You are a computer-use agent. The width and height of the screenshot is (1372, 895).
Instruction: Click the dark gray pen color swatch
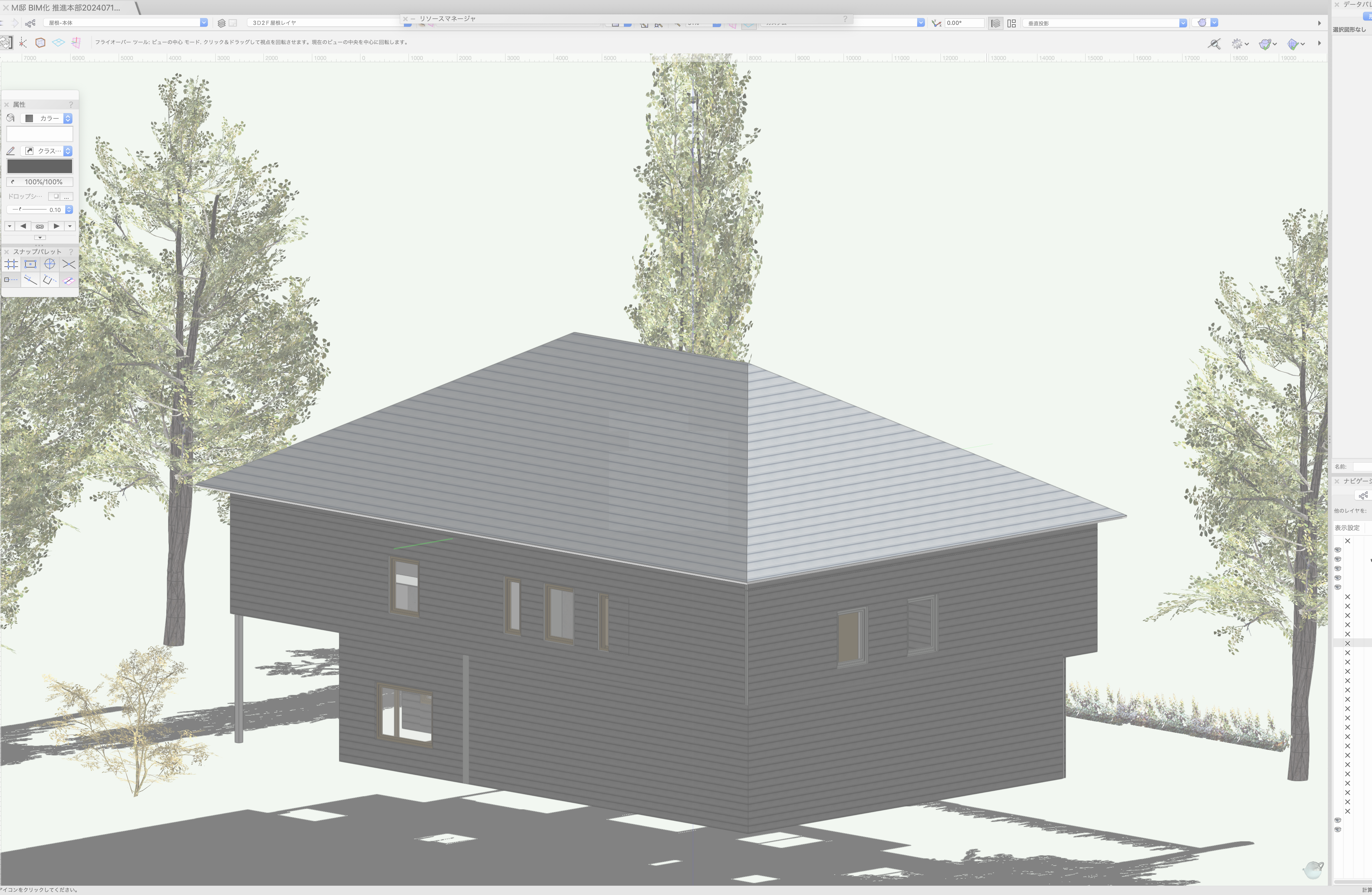coord(40,166)
